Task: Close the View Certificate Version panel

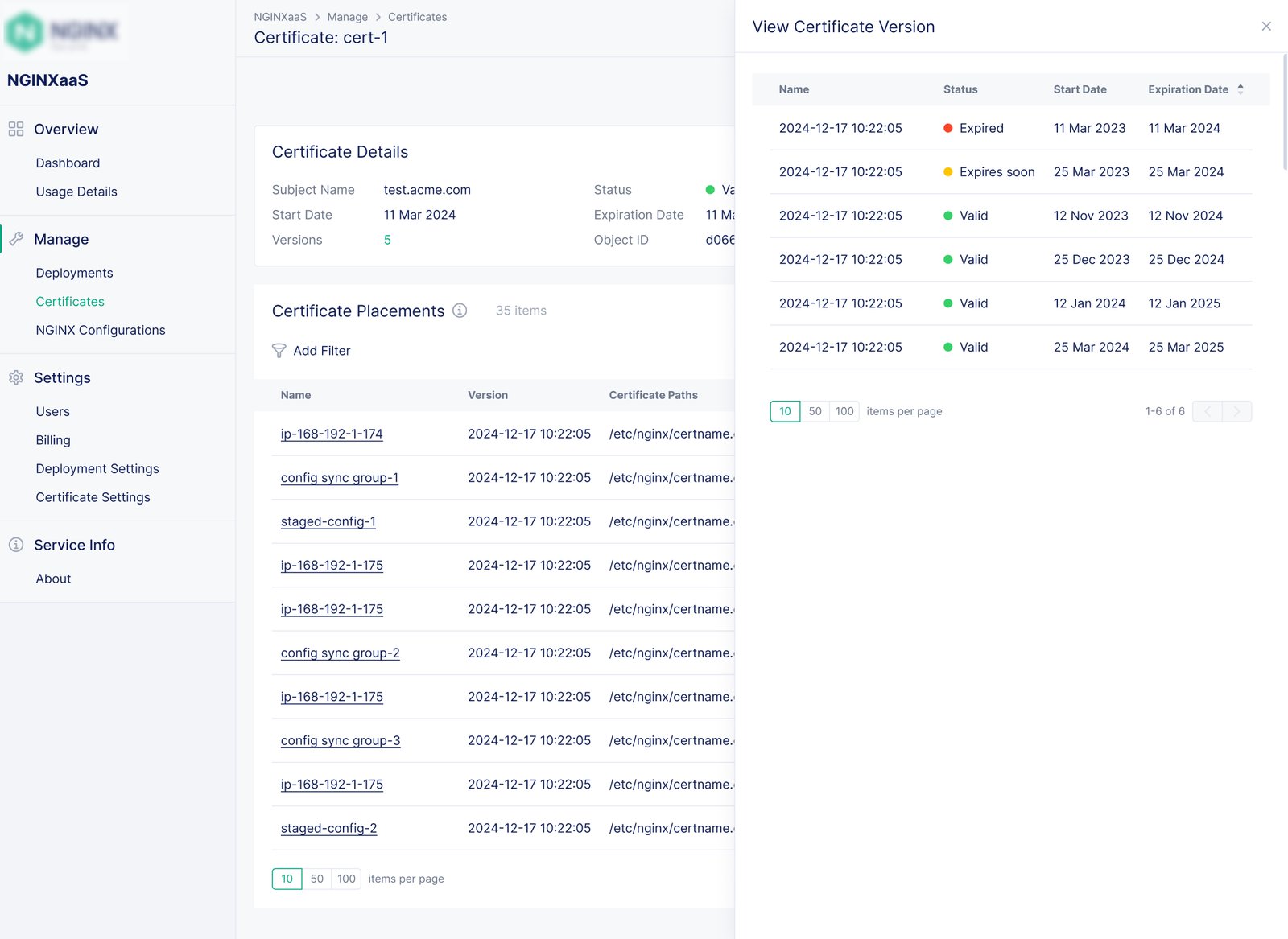Action: tap(1266, 27)
